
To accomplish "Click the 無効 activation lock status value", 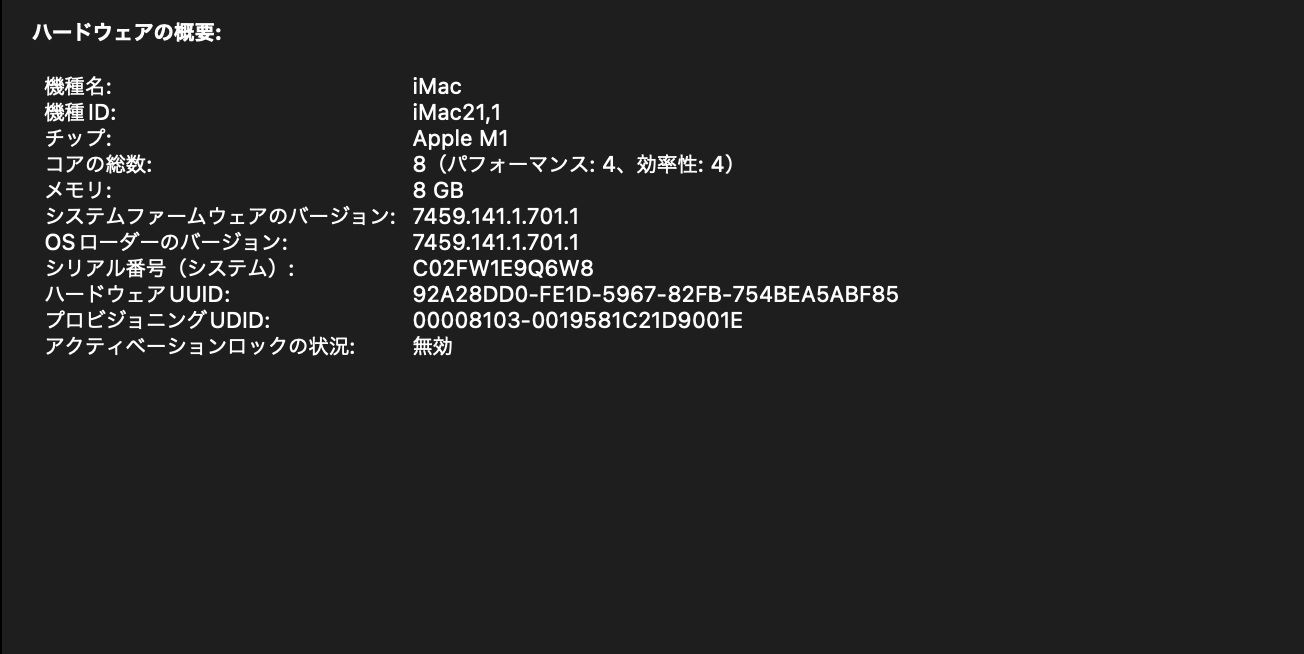I will [x=432, y=346].
